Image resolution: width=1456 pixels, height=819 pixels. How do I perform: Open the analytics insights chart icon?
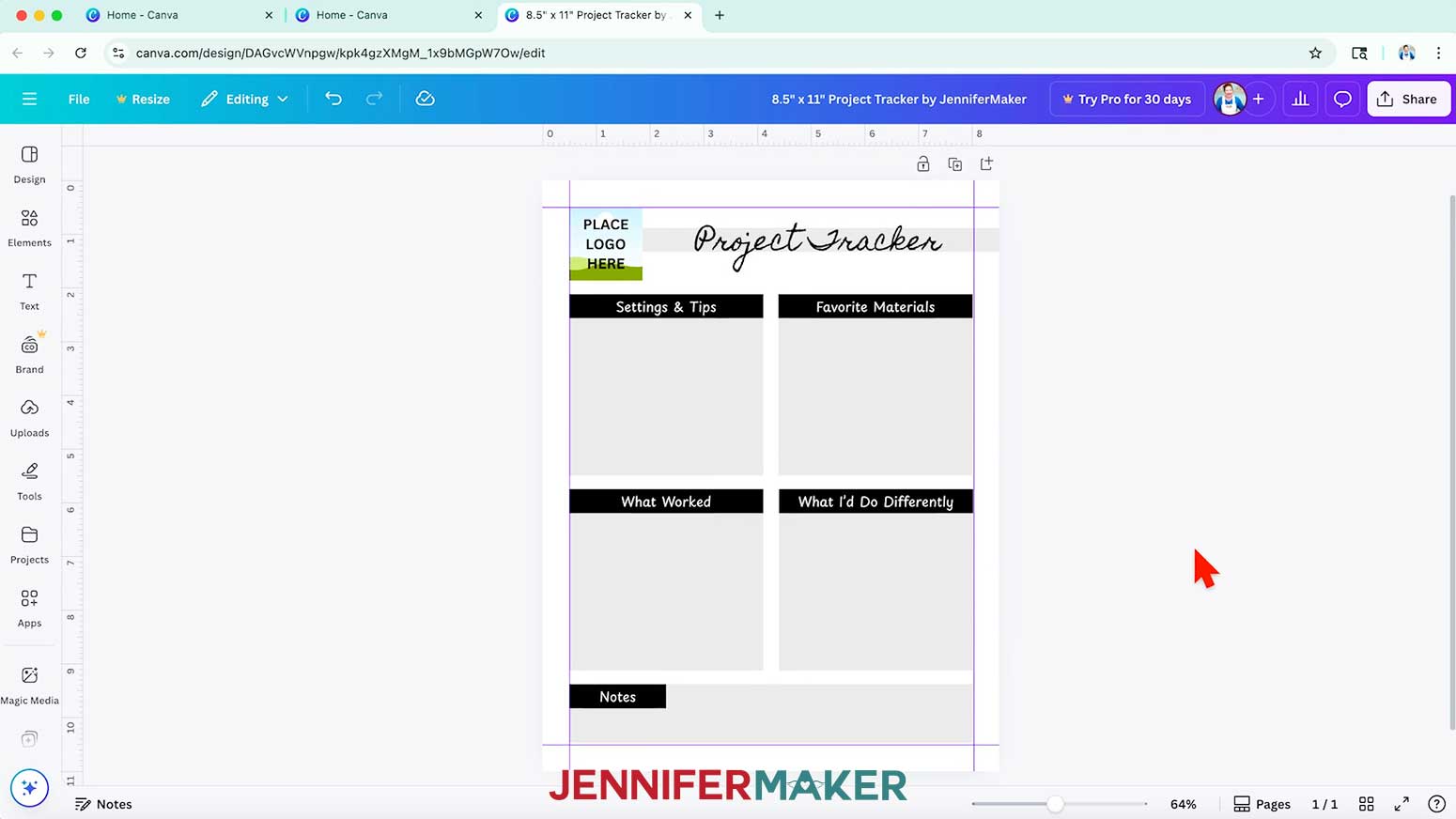click(1300, 99)
